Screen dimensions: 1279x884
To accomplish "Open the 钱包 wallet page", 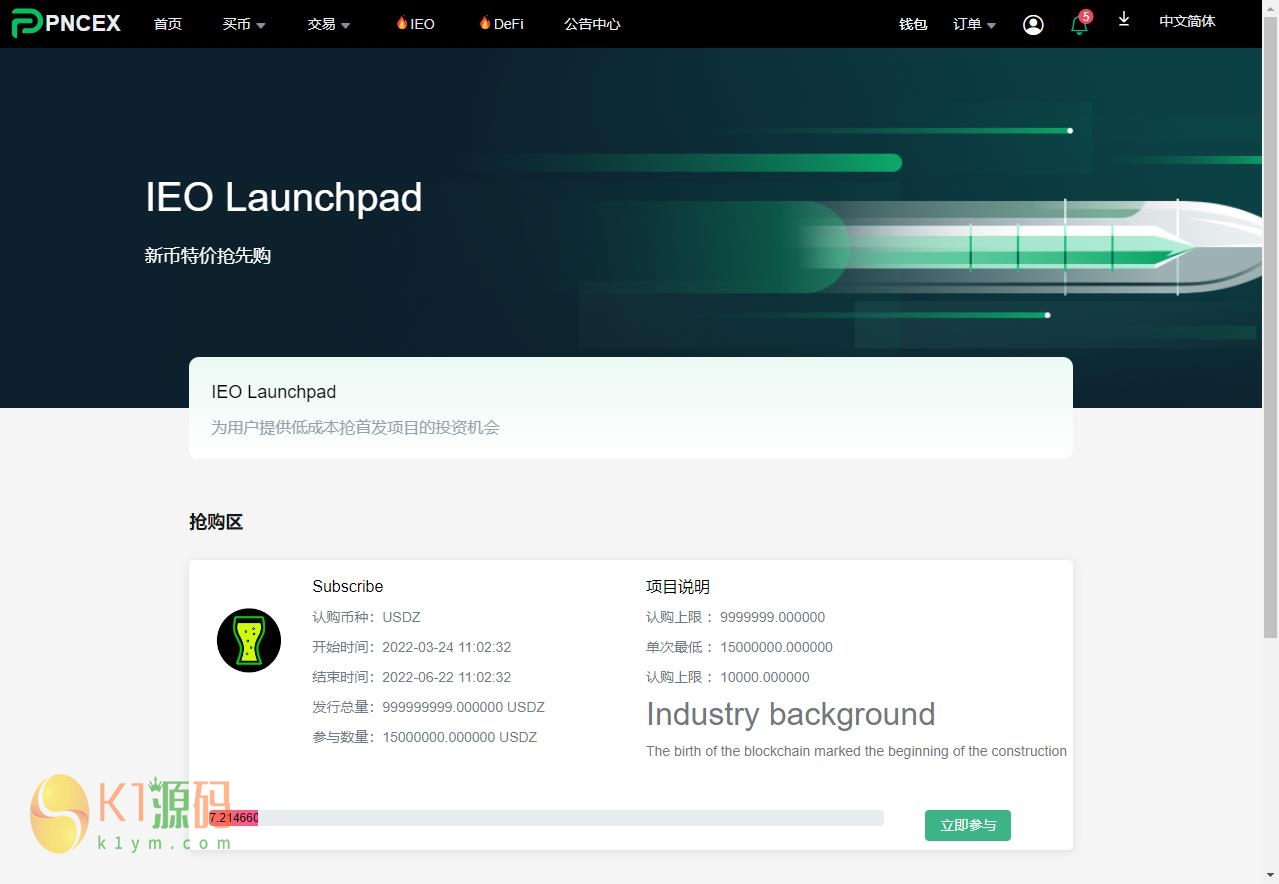I will [x=913, y=24].
